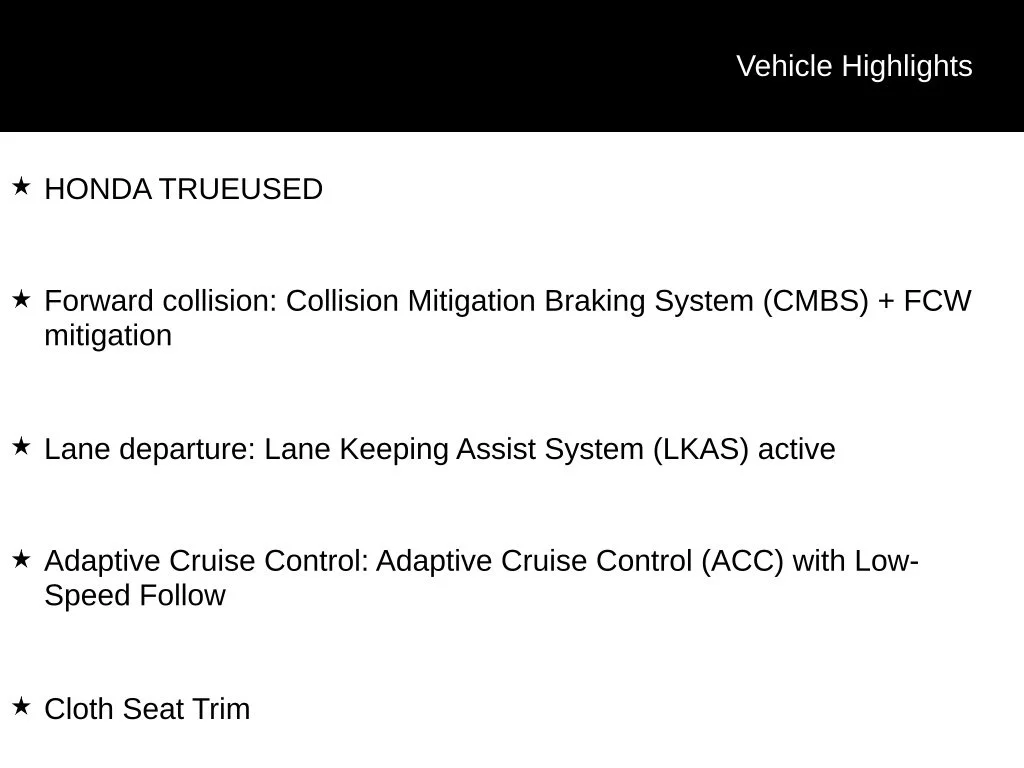The height and width of the screenshot is (768, 1024).
Task: Click the wrapped Speed Follow text
Action: 135,596
